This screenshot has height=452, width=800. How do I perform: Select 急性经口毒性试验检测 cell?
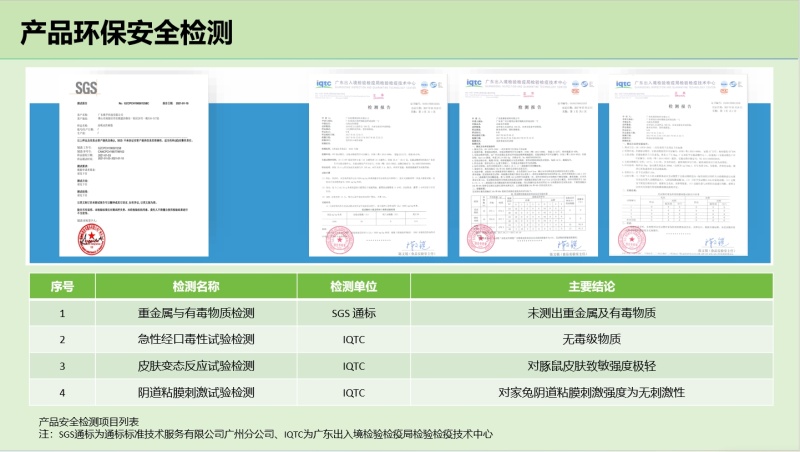point(196,339)
